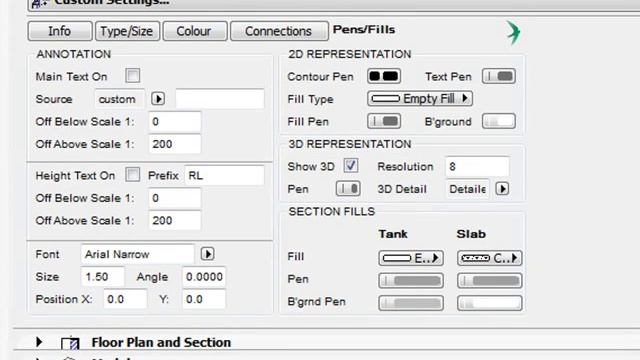Pick the Contour Pen colour
Image resolution: width=640 pixels, height=360 pixels.
click(384, 76)
